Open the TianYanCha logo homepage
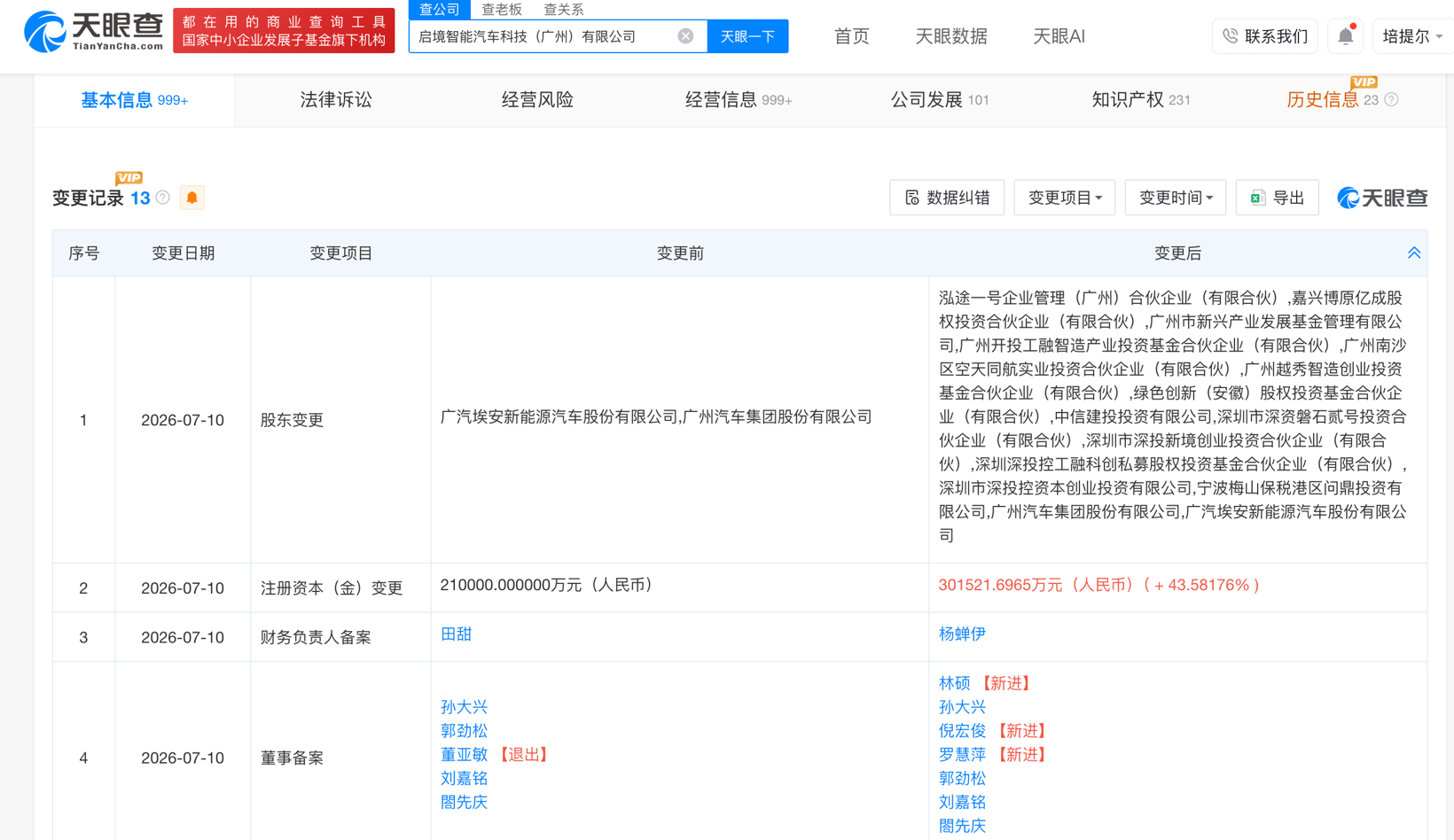 tap(94, 32)
